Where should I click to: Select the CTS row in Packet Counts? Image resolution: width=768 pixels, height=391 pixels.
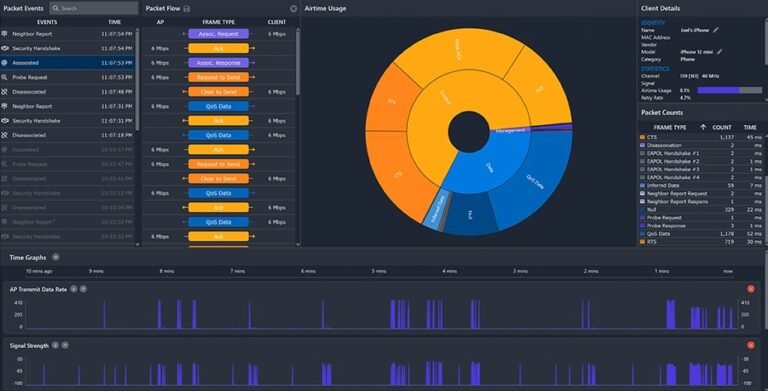point(701,137)
